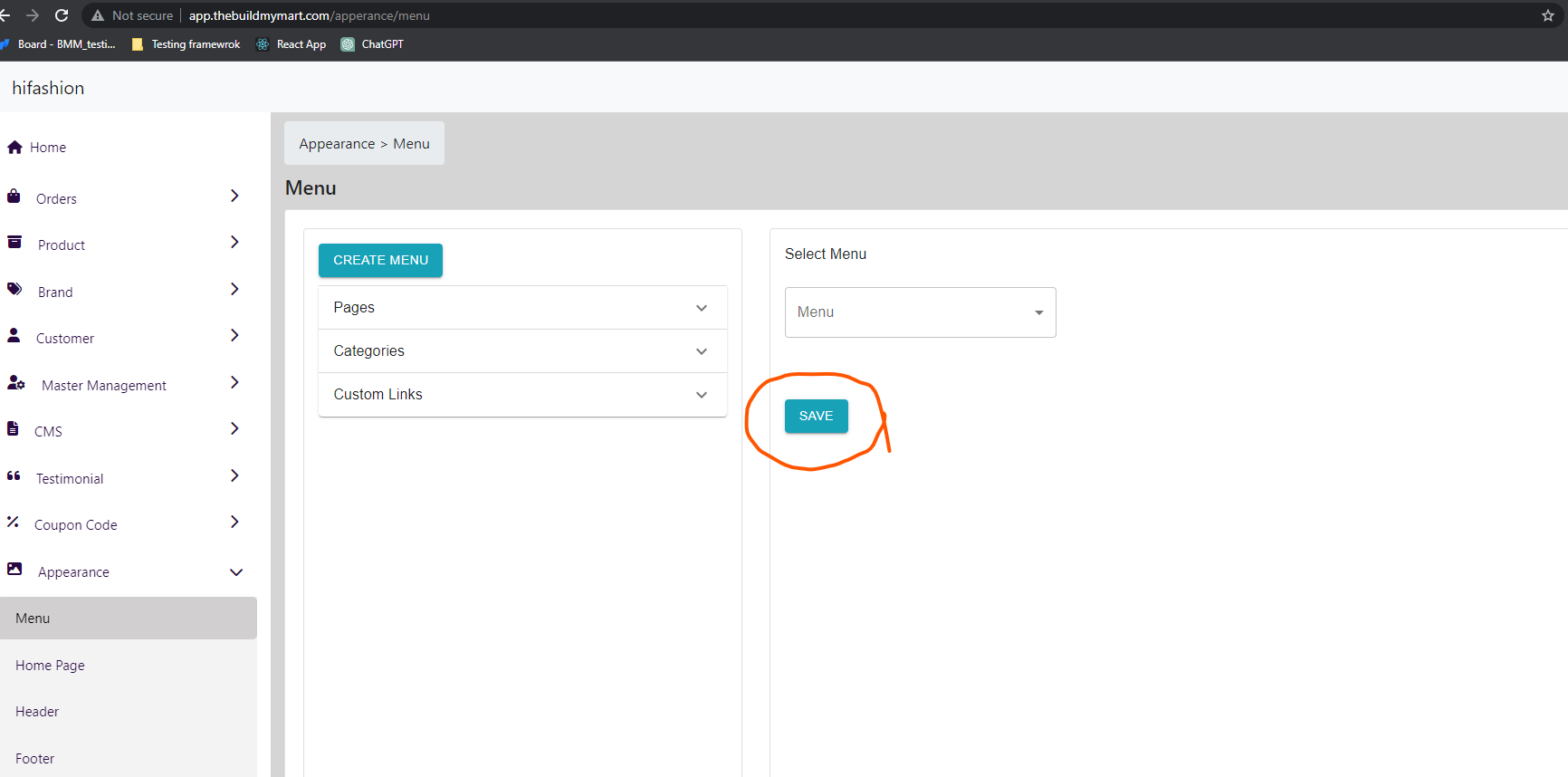
Task: Click the Select Menu label
Action: coord(826,254)
